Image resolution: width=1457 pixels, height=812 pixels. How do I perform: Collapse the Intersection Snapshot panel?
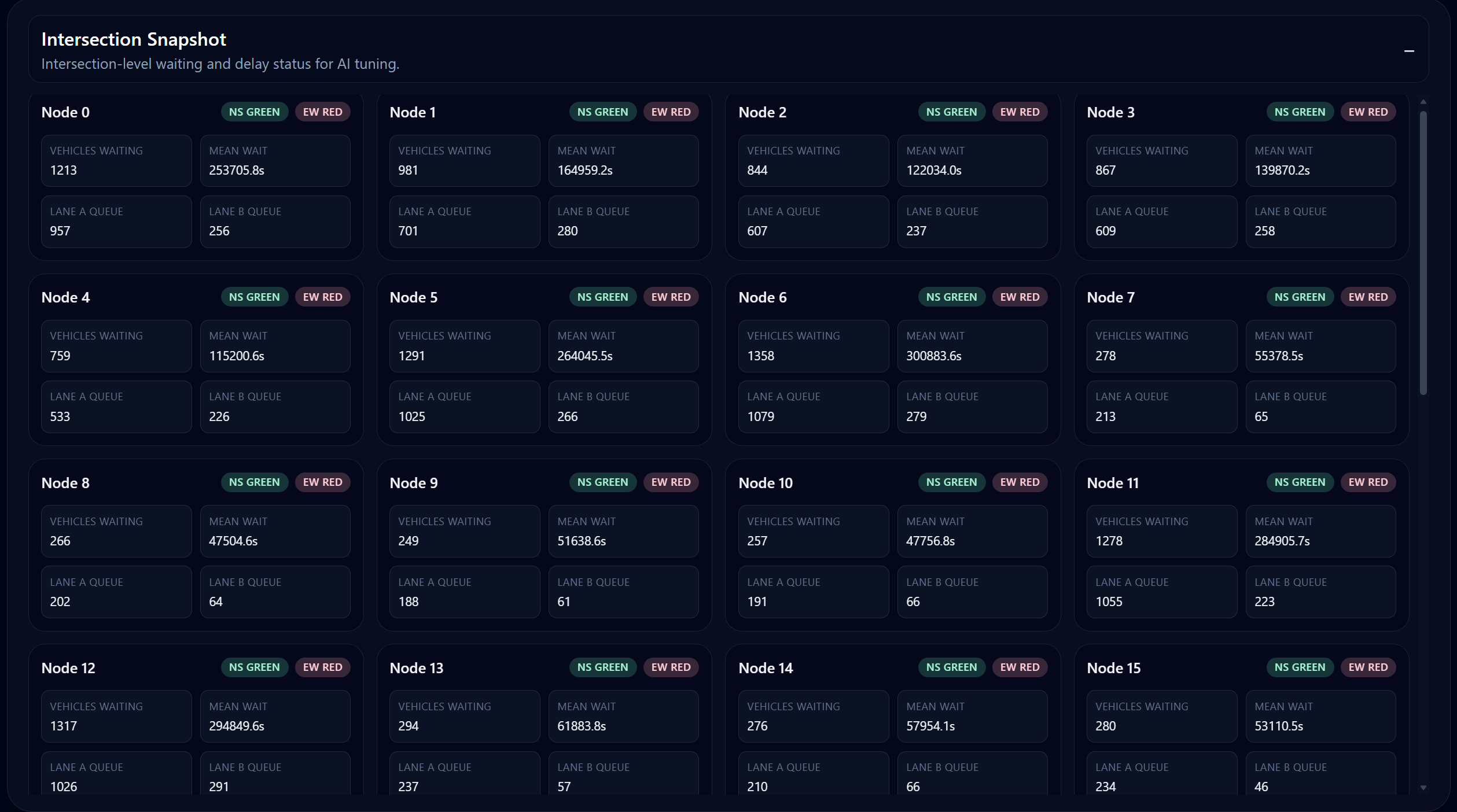(x=1409, y=51)
